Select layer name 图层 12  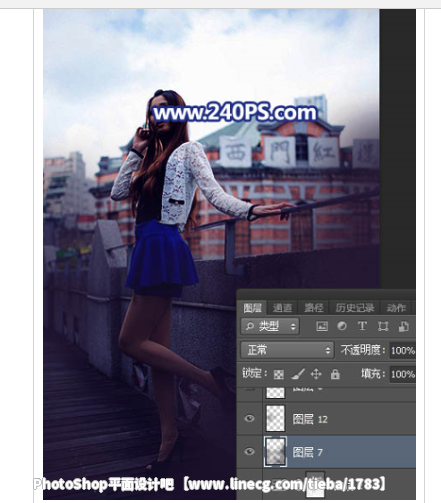[x=310, y=419]
